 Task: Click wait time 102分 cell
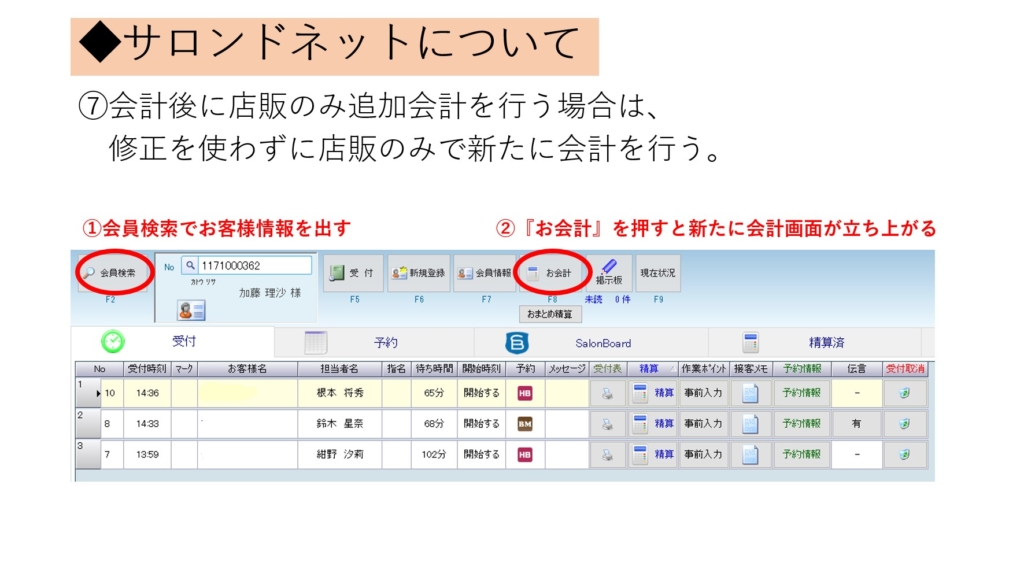[434, 455]
